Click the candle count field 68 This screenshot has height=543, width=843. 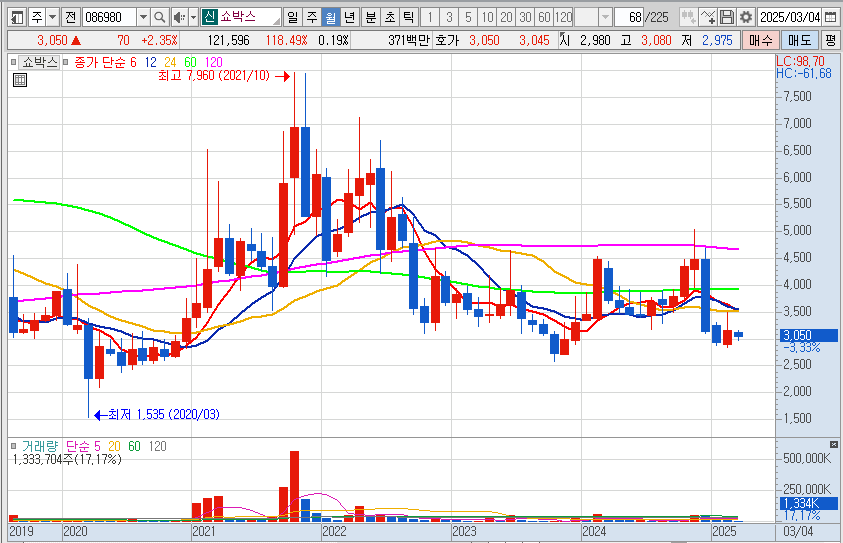click(630, 18)
